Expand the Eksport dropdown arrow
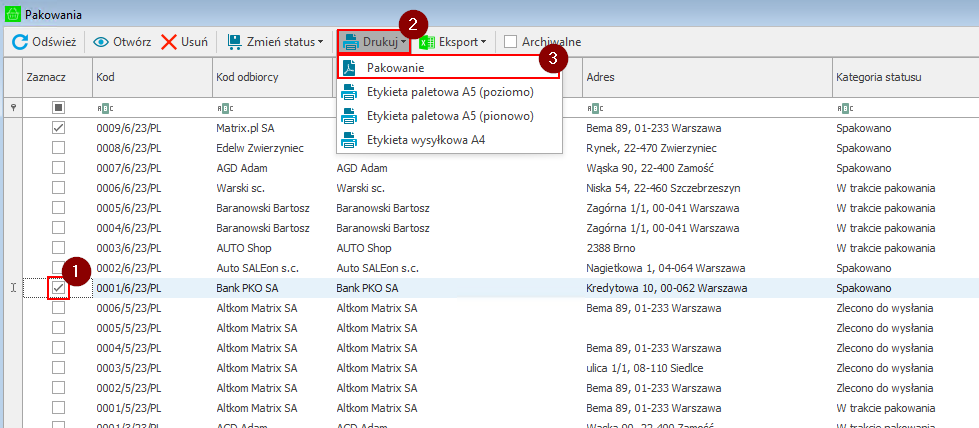The image size is (979, 428). [x=483, y=42]
